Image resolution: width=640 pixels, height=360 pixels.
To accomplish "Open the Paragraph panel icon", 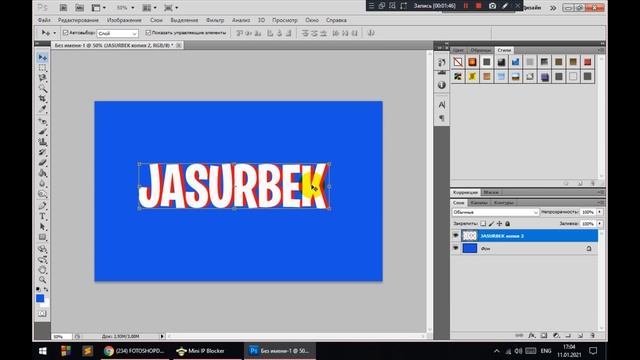I will [x=442, y=118].
